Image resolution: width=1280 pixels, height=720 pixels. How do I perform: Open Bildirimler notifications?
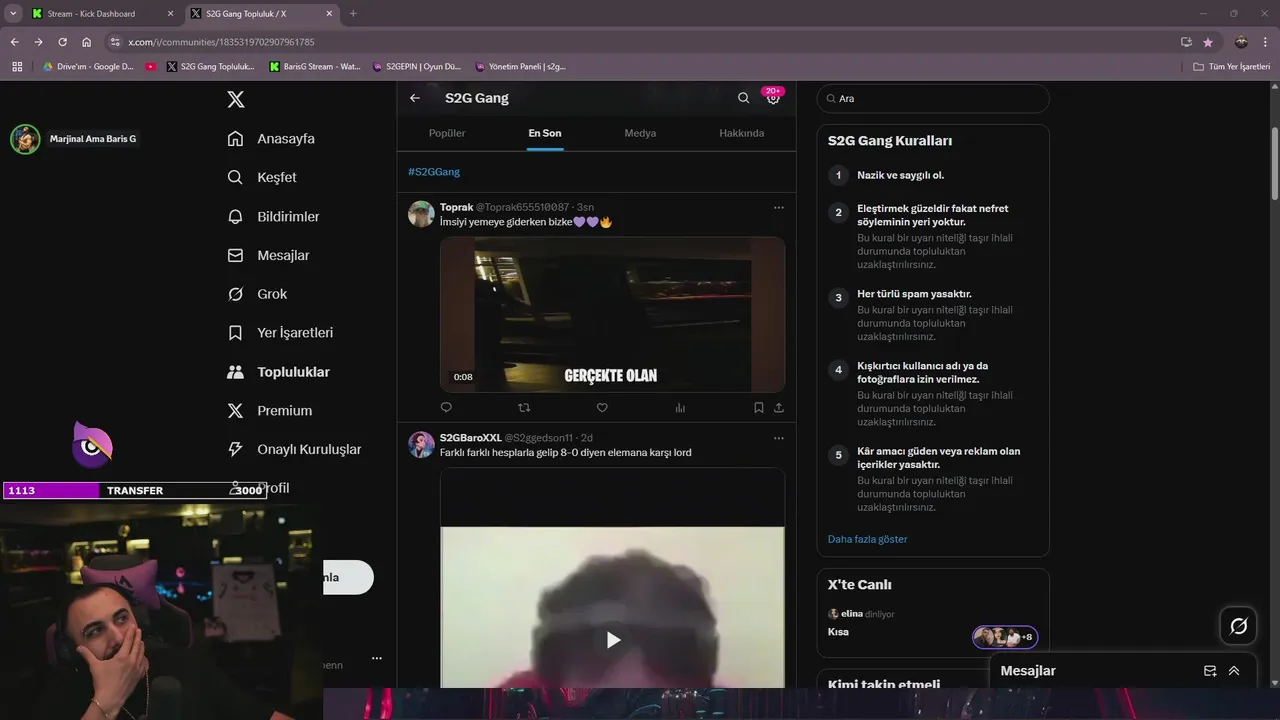point(273,216)
